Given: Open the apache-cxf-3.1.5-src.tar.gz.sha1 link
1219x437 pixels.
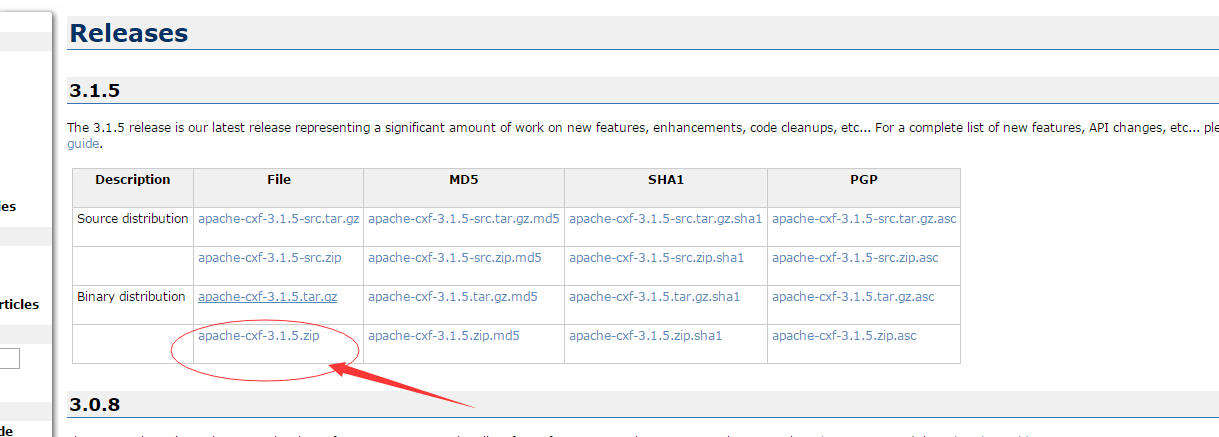Looking at the screenshot, I should tap(666, 219).
